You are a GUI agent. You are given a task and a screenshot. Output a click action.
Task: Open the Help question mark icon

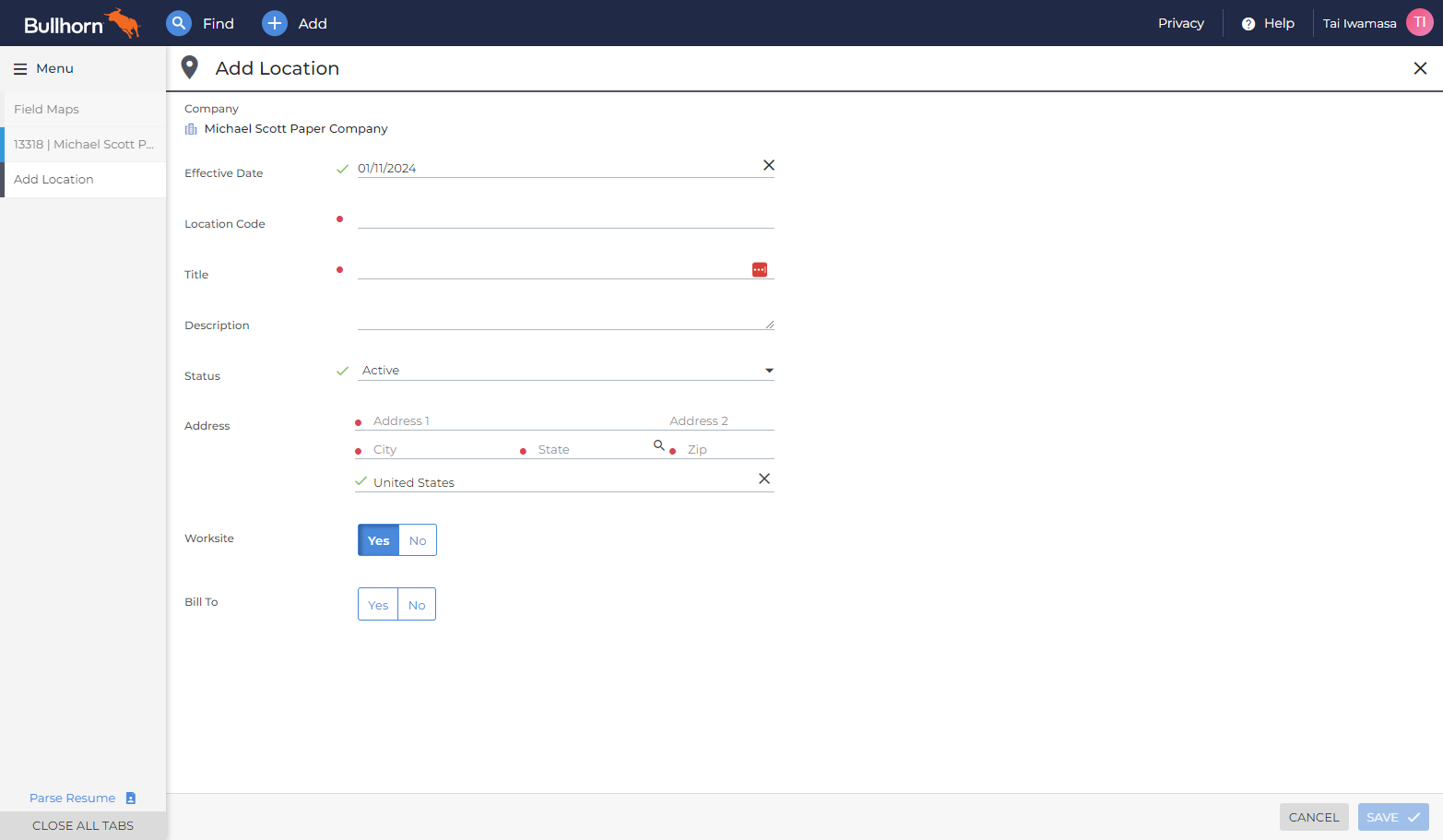(x=1248, y=24)
